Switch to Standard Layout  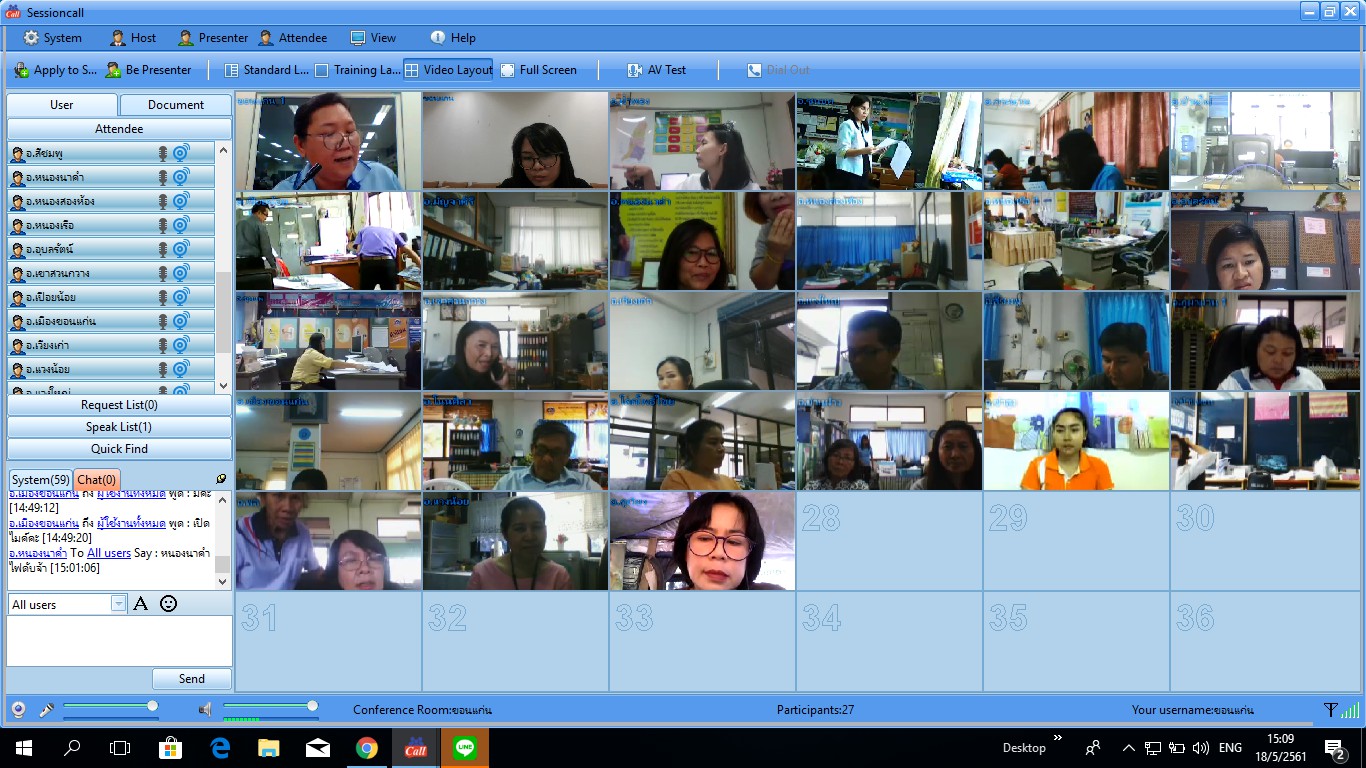(x=266, y=70)
